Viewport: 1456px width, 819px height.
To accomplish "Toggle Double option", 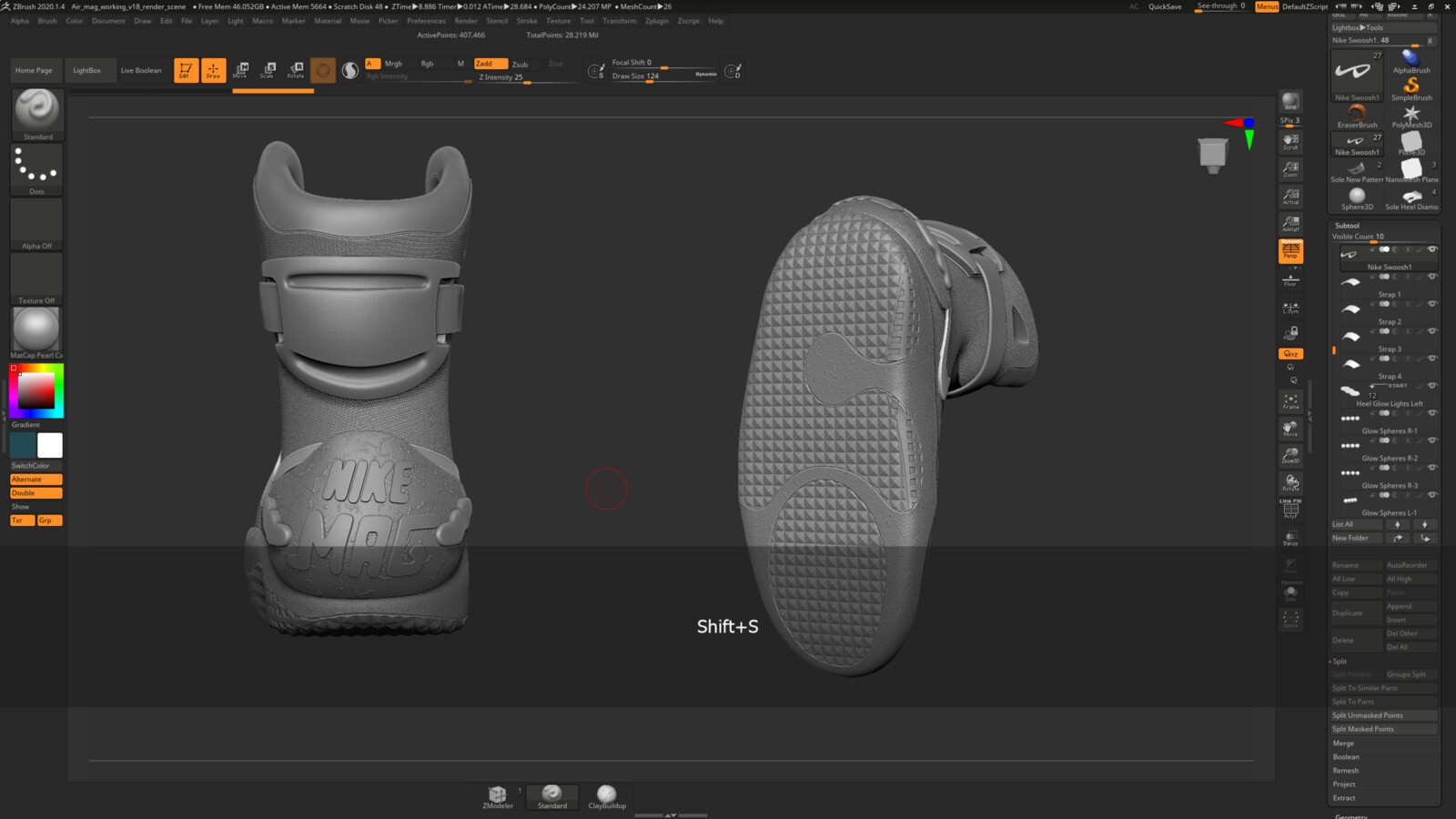I will [x=36, y=493].
